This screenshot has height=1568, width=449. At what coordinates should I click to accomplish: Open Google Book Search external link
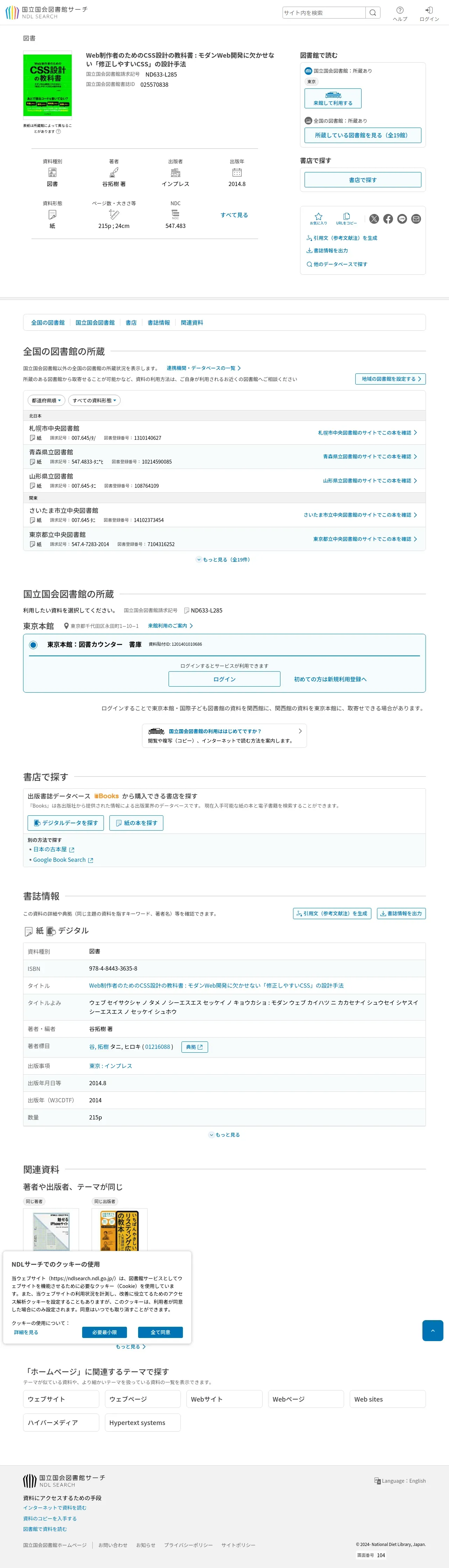click(x=63, y=860)
